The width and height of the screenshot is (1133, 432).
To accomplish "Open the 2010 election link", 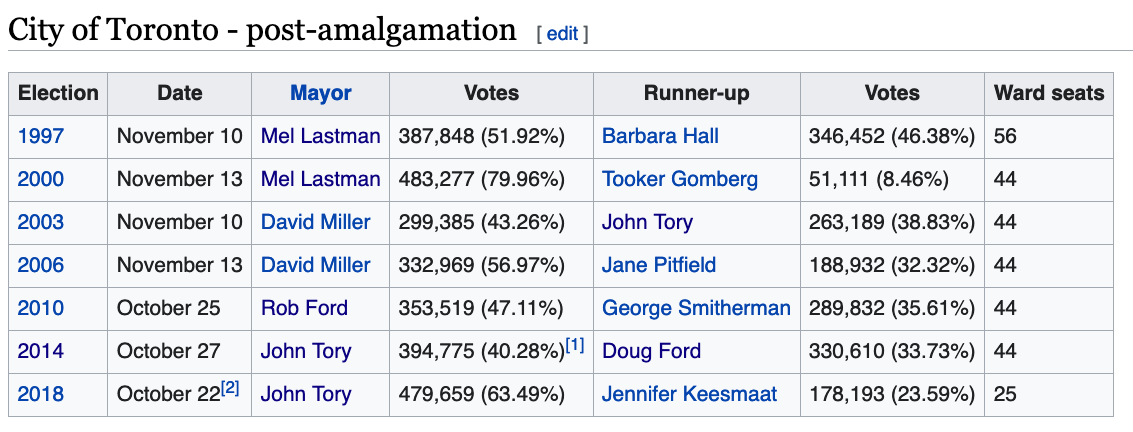I will (40, 308).
